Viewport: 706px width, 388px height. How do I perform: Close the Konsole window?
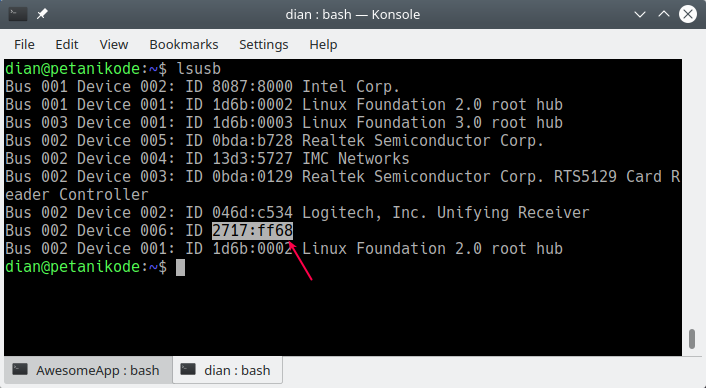pyautogui.click(x=688, y=14)
